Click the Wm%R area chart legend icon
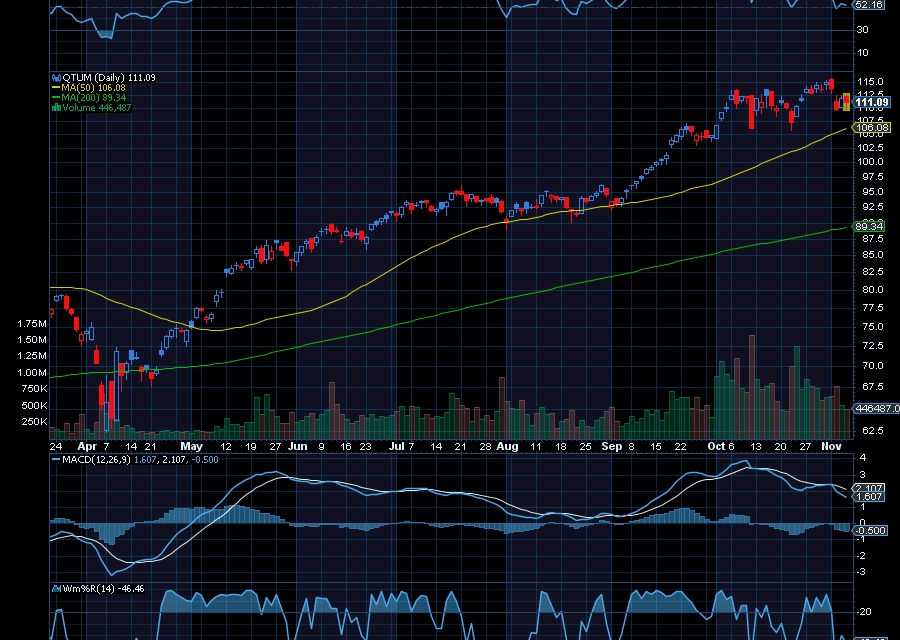This screenshot has width=900, height=640. tap(56, 589)
